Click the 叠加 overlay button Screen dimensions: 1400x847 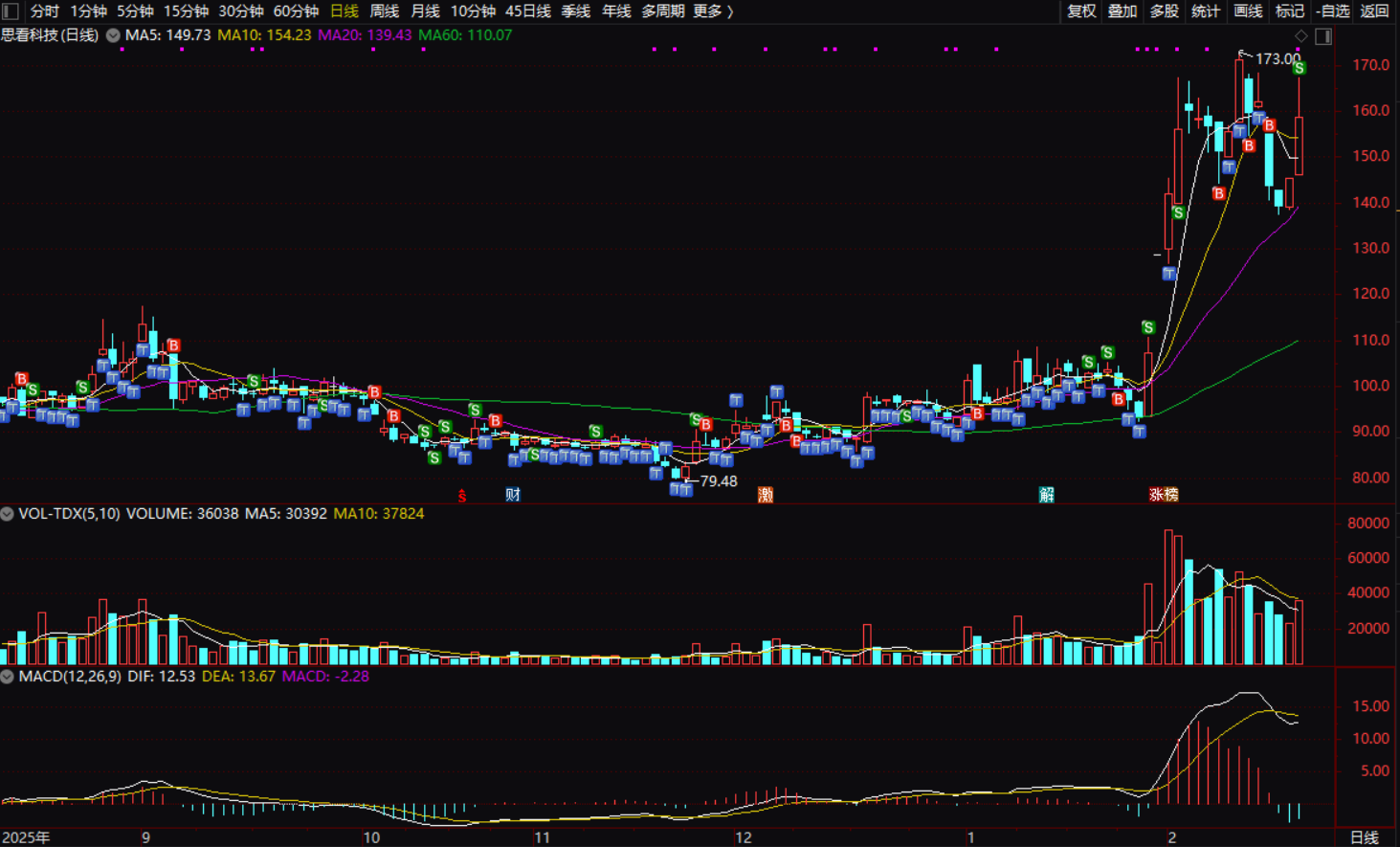coord(1122,11)
